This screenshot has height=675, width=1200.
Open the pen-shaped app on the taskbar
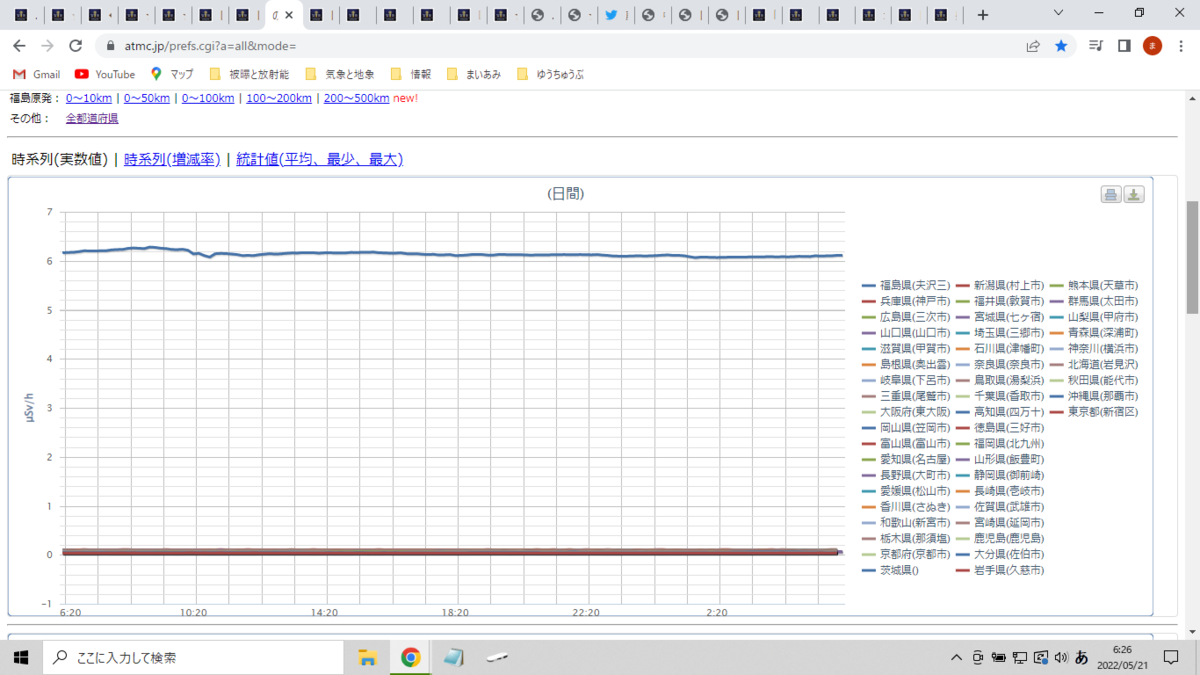(x=498, y=657)
